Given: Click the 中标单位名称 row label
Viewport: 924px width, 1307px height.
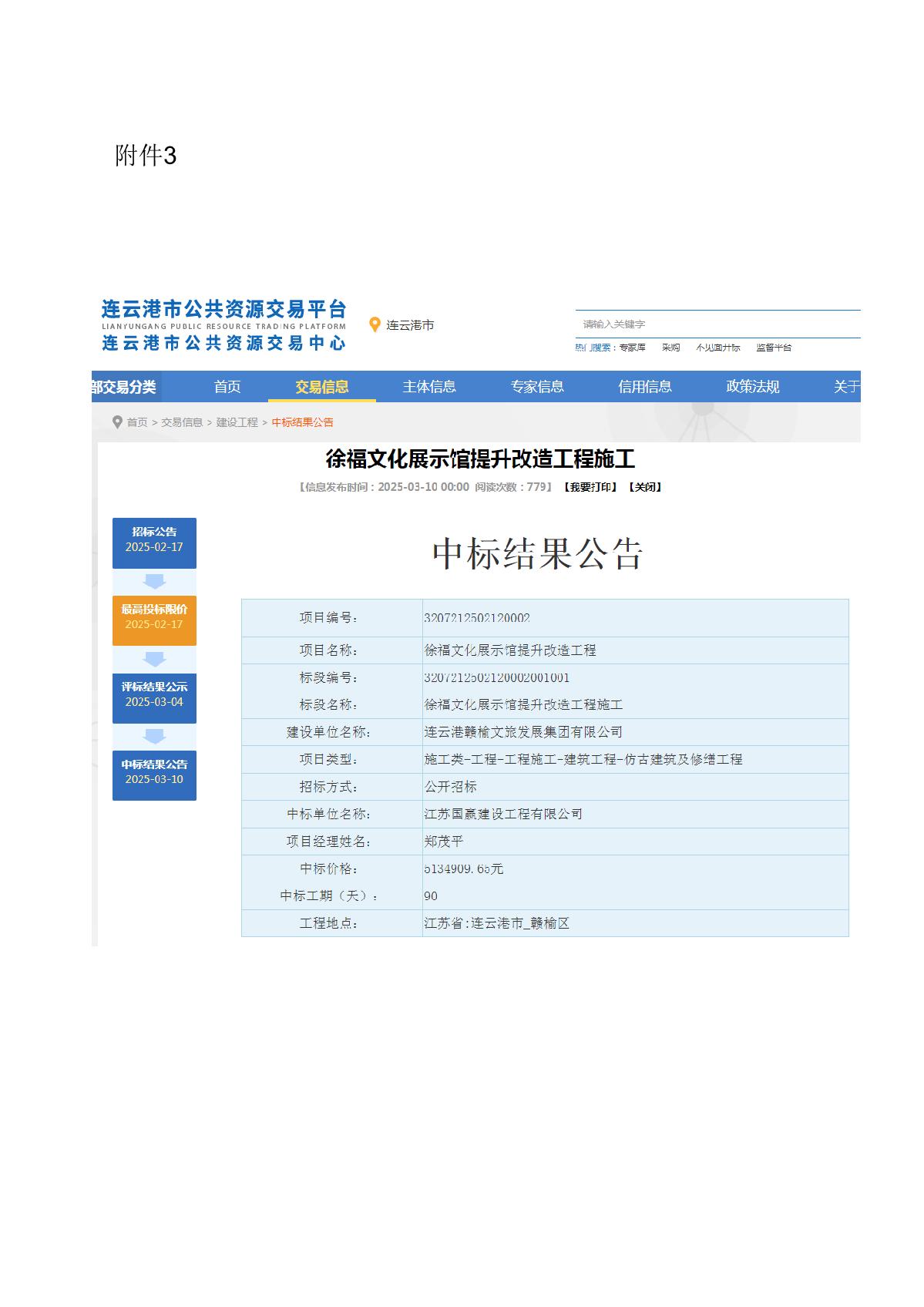Looking at the screenshot, I should tap(328, 815).
